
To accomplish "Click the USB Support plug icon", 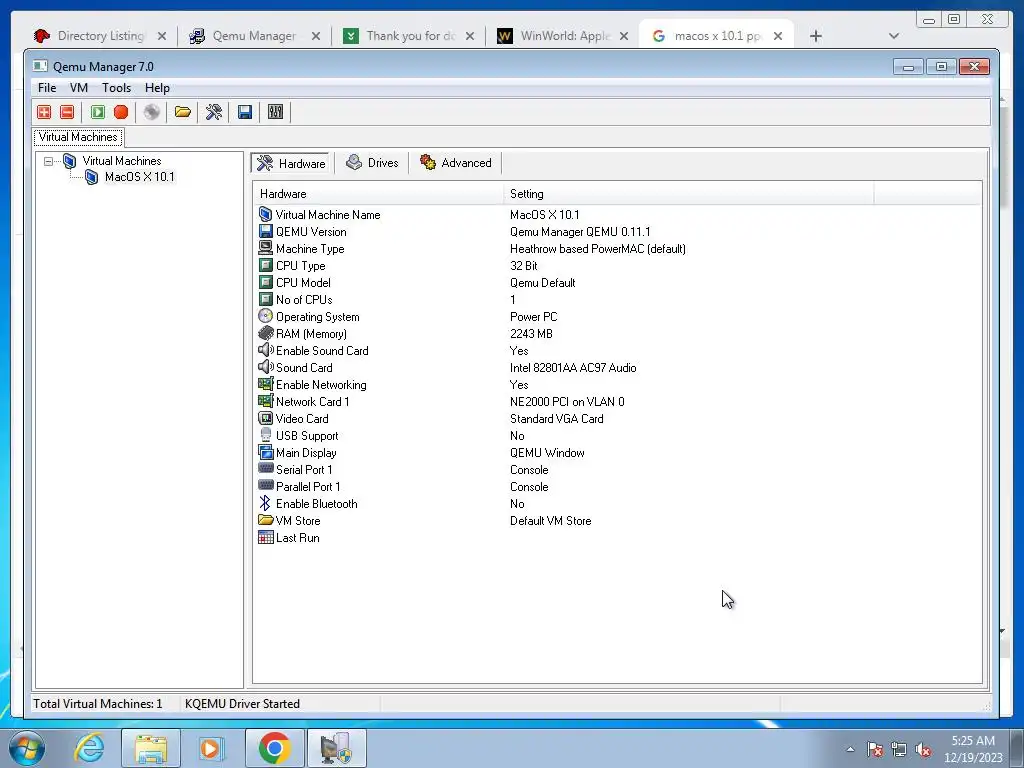I will pos(265,435).
